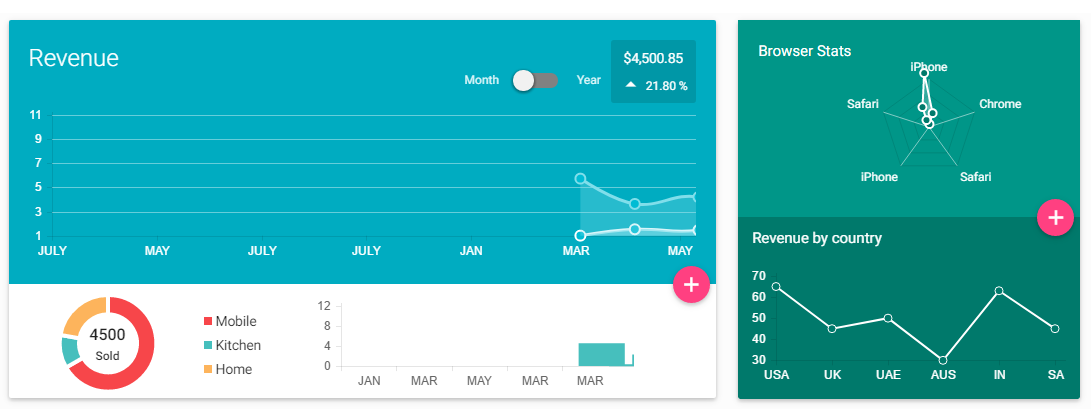This screenshot has width=1091, height=412.
Task: Click the upper MAR data point on Revenue chart
Action: pyautogui.click(x=580, y=179)
